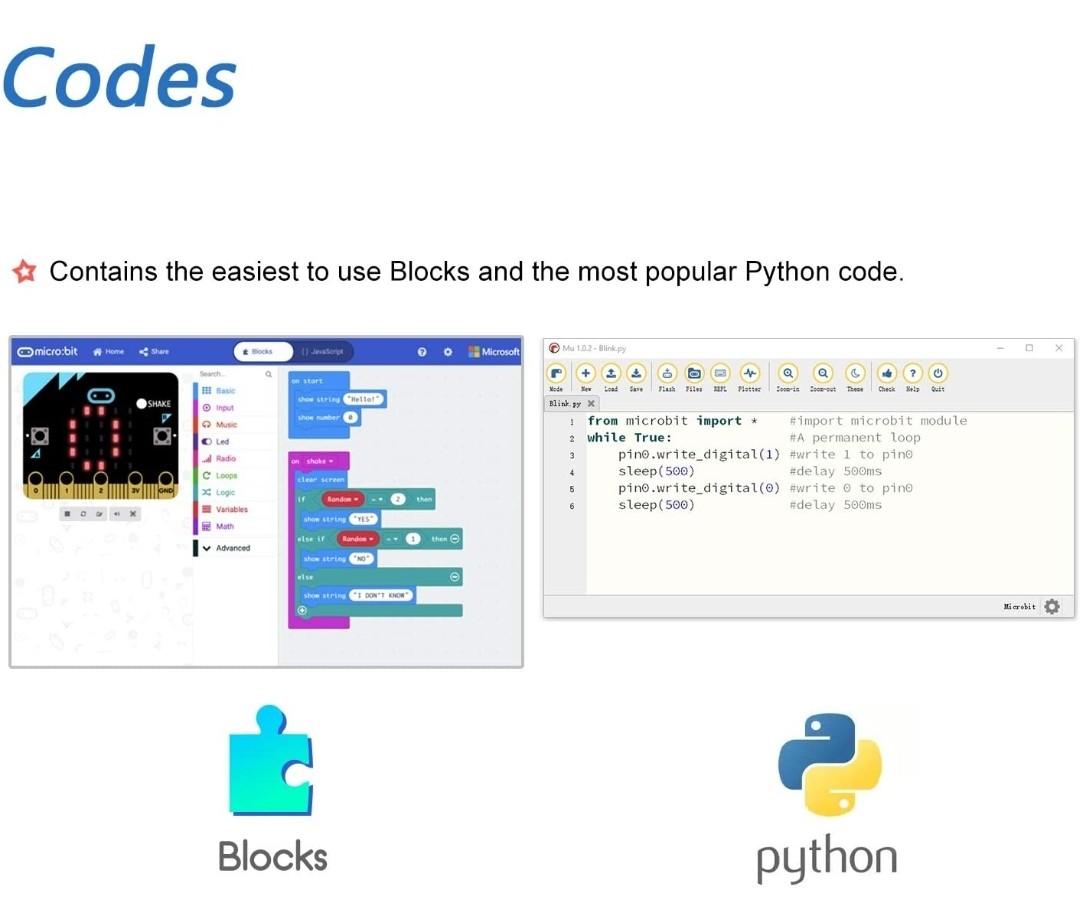Go to Home in MakeCode header
The image size is (1080, 914).
[109, 352]
